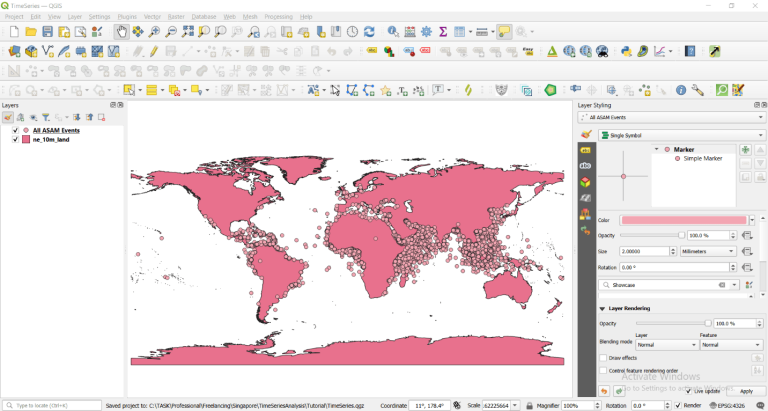Open the Processing menu
Viewport: 768px width, 411px height.
[x=278, y=17]
